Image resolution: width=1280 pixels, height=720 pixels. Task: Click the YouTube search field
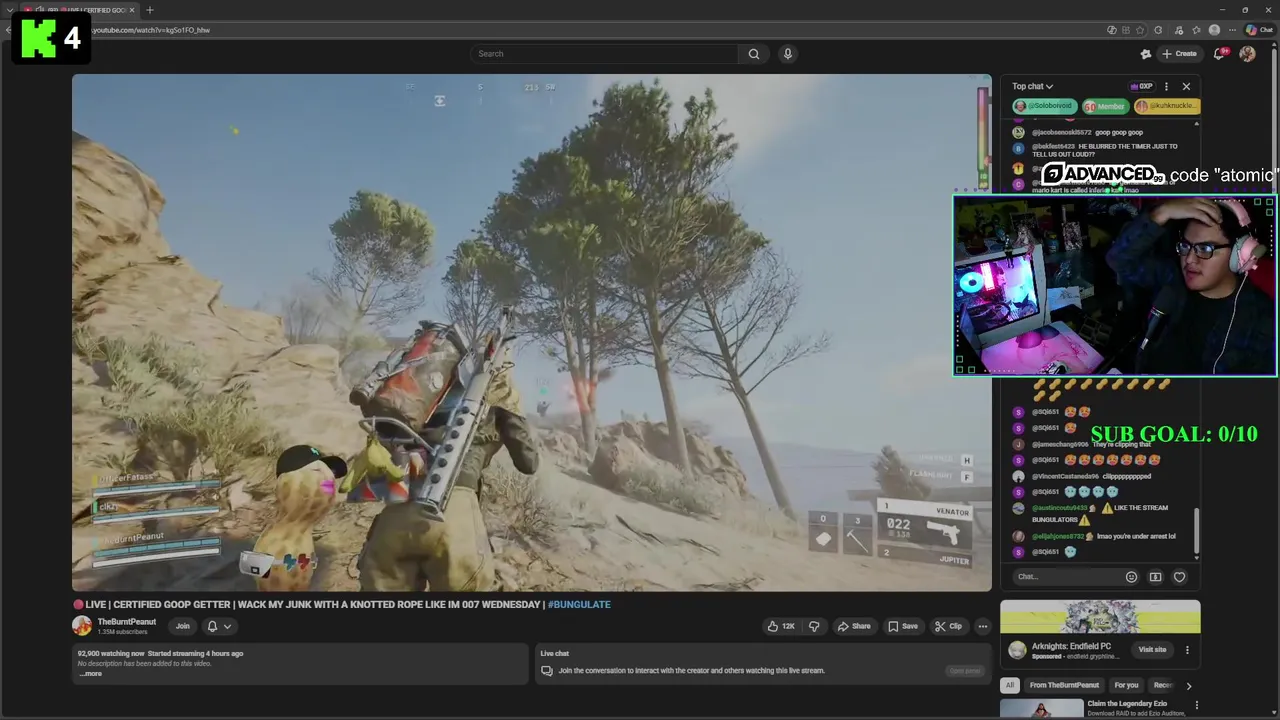[x=605, y=54]
